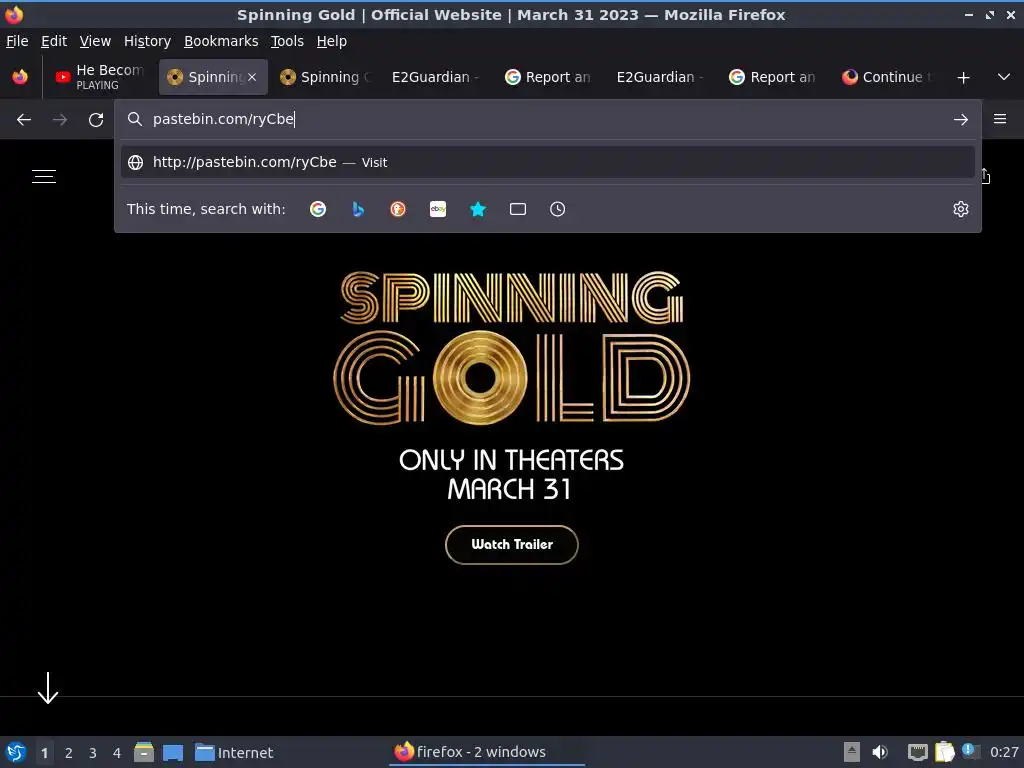1024x768 pixels.
Task: Switch to the second E2Guardian tab
Action: 660,77
